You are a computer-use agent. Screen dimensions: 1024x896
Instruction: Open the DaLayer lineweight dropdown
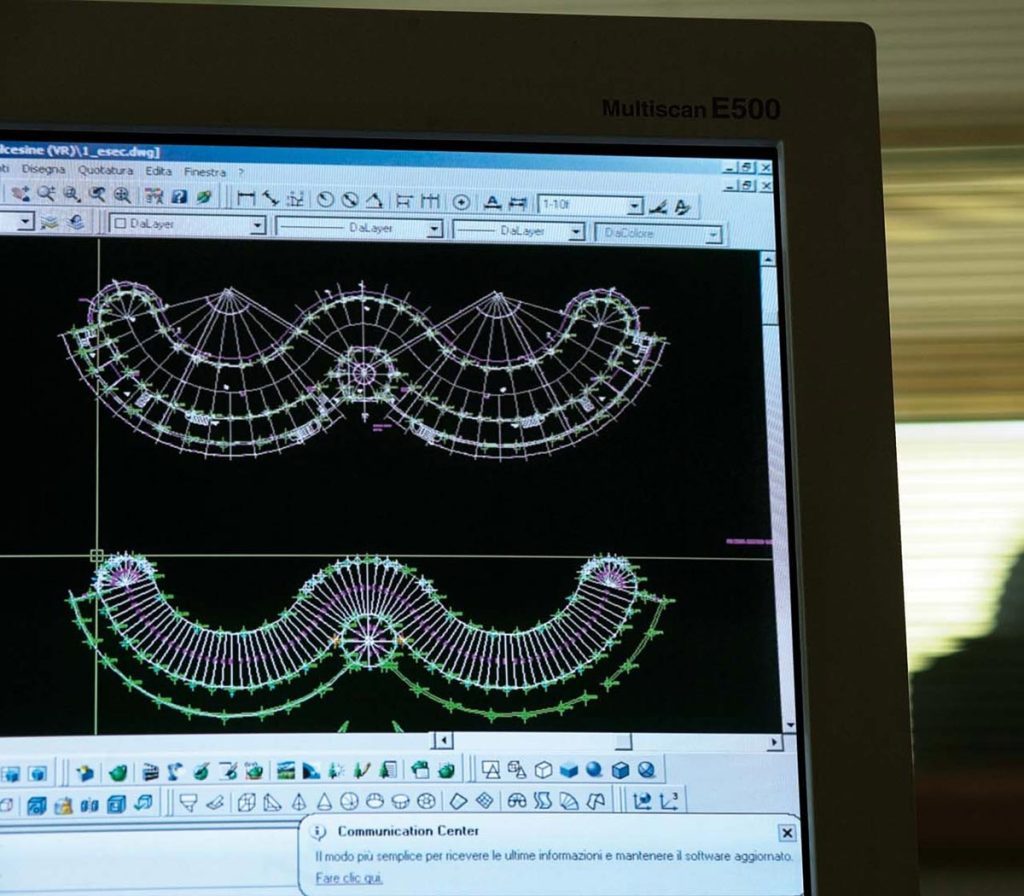576,231
